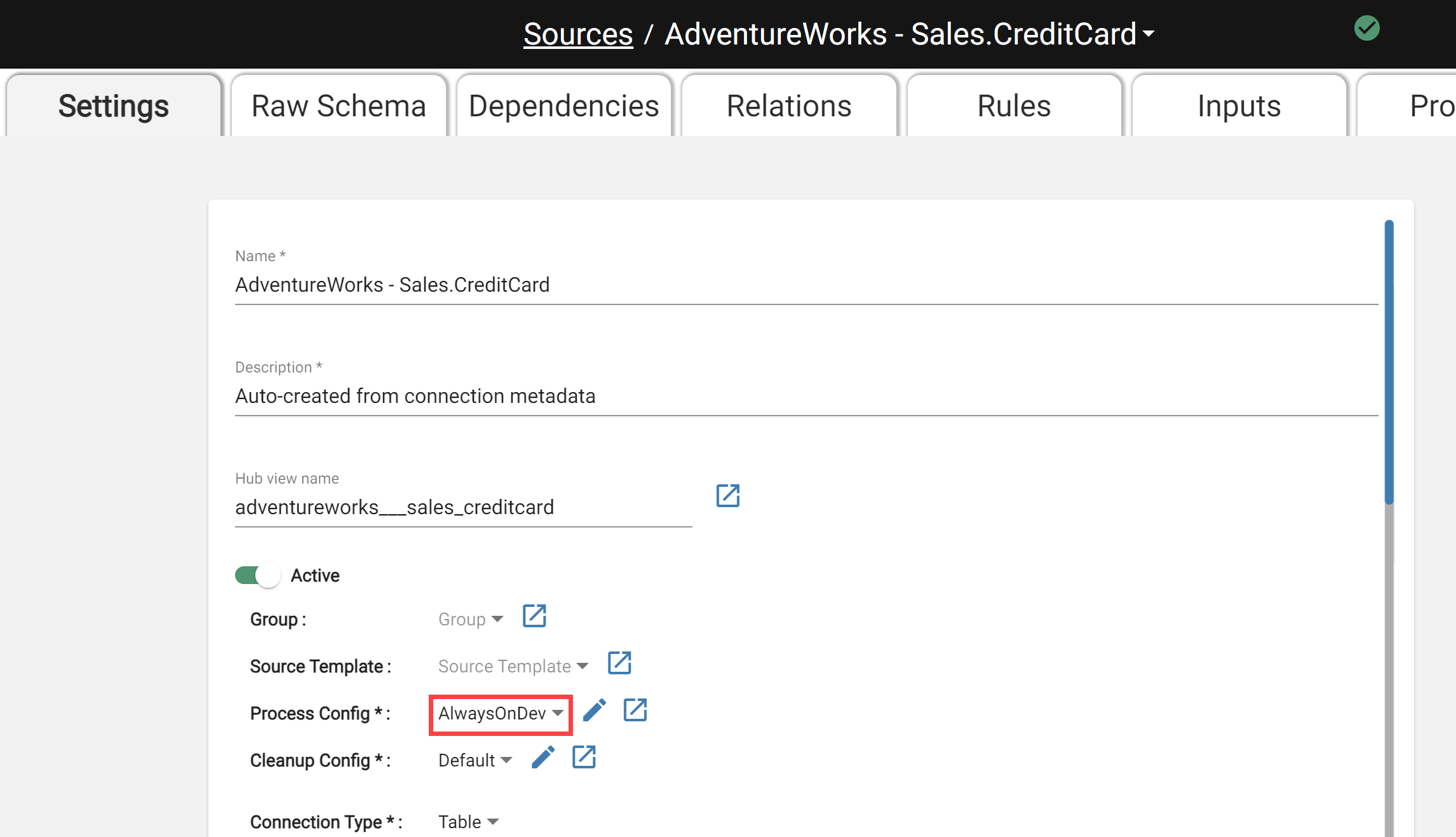Open the Cleanup Config external link icon

(584, 757)
